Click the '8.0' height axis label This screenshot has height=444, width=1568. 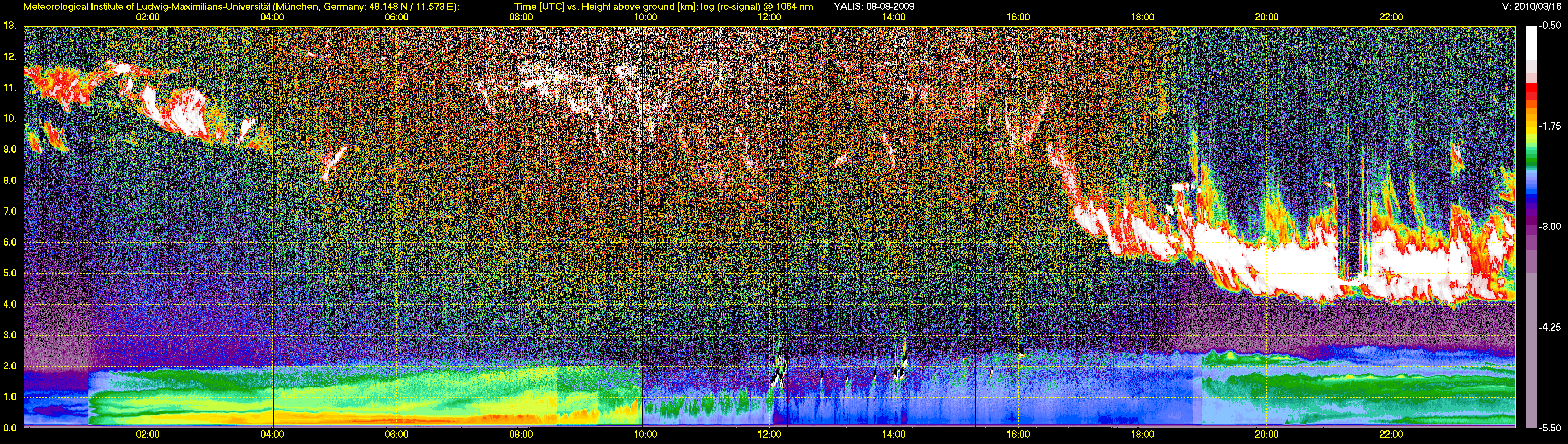click(10, 181)
